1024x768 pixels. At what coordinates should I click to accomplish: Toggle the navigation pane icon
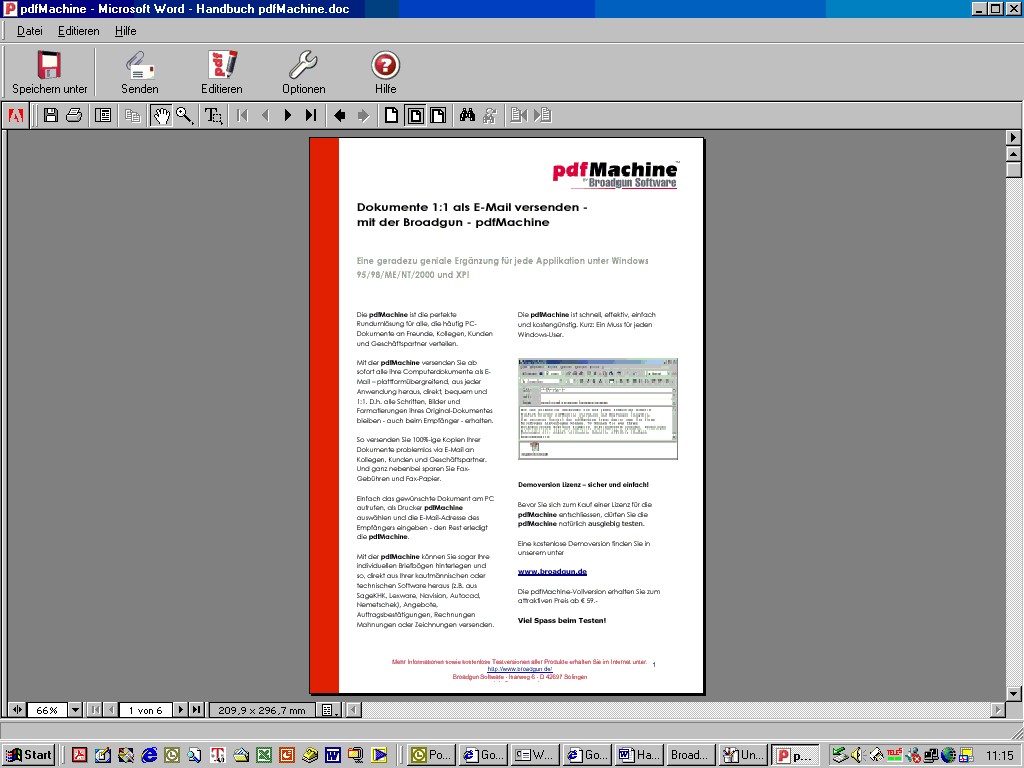[x=103, y=116]
